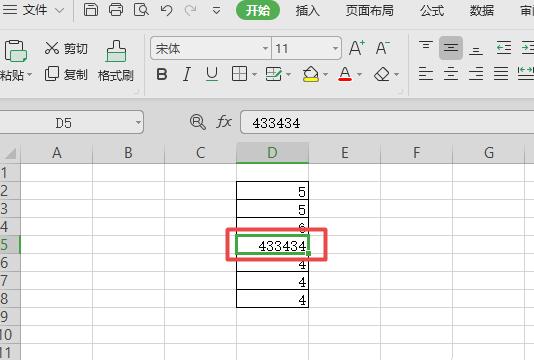Select cell D2 containing 5
Image resolution: width=534 pixels, height=360 pixels.
(x=272, y=191)
